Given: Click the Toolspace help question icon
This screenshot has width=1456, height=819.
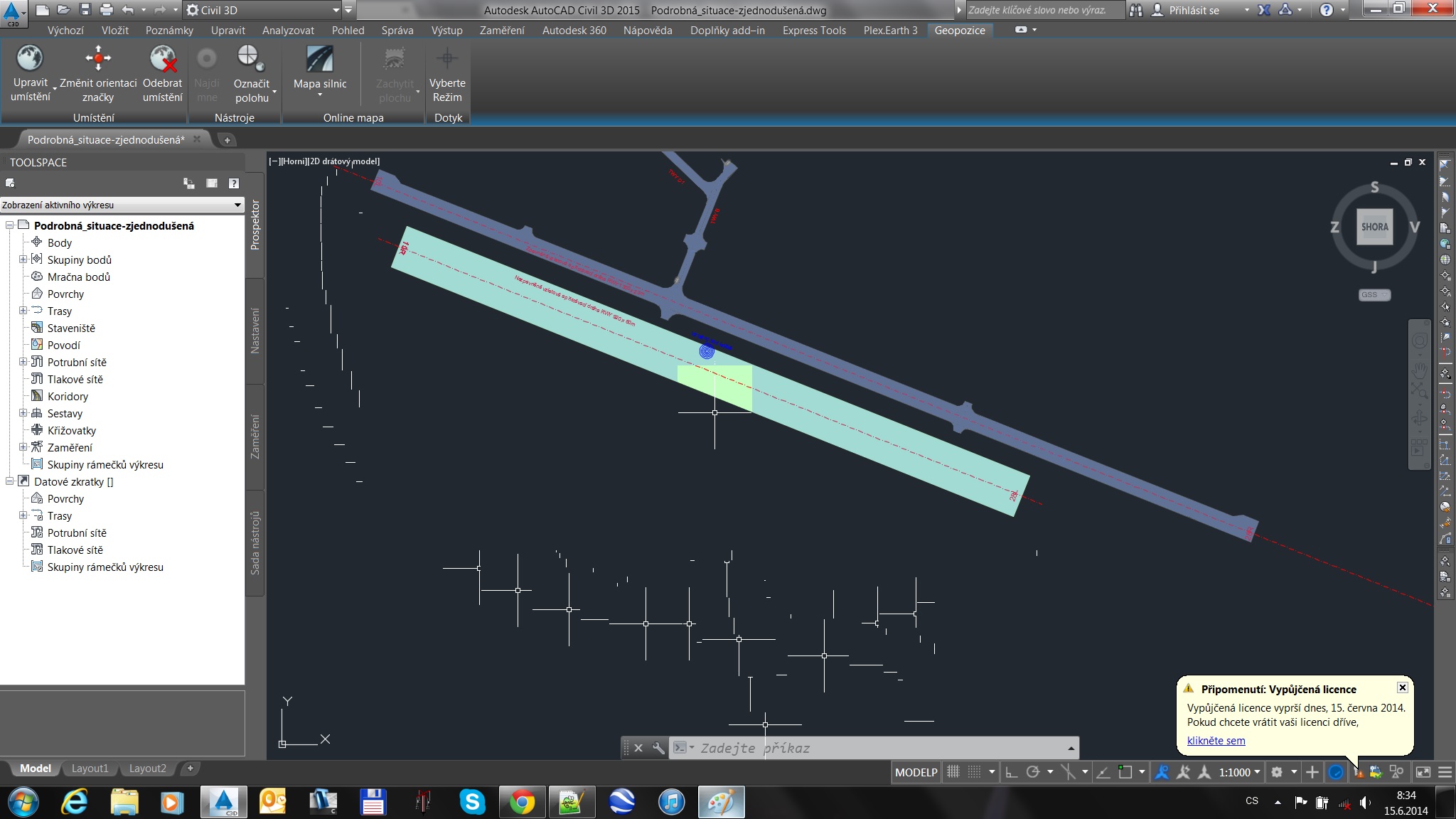Looking at the screenshot, I should click(234, 183).
